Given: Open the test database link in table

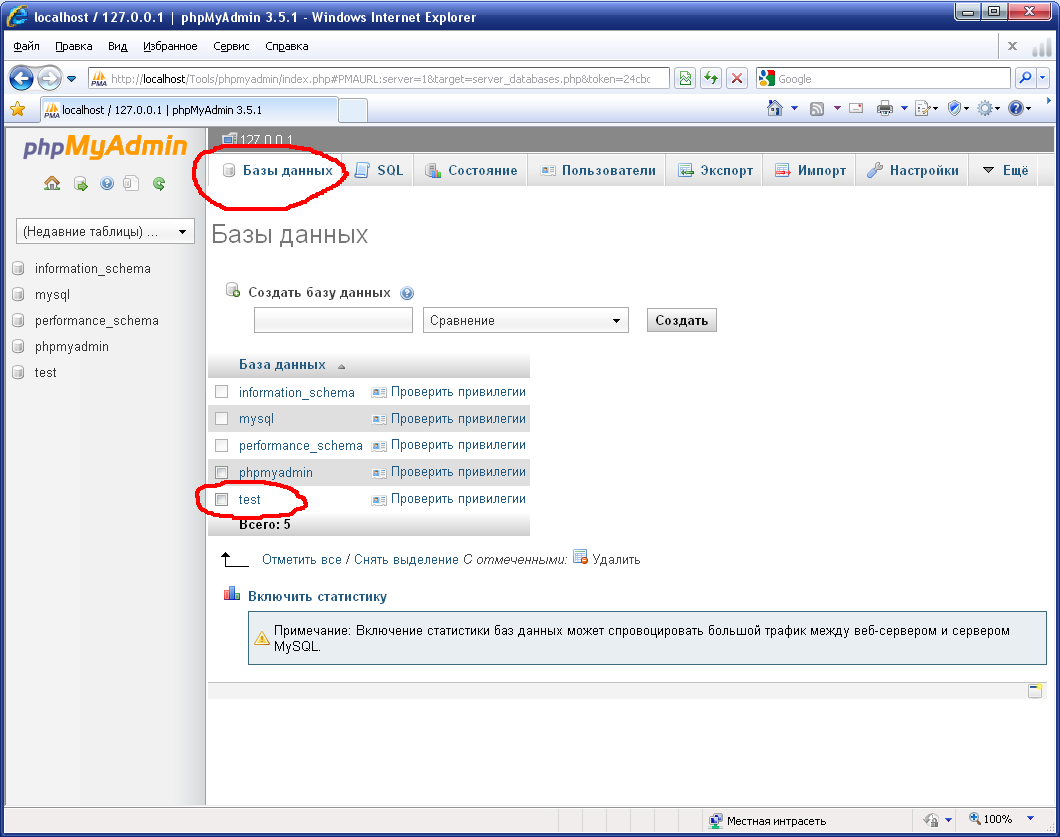Looking at the screenshot, I should click(x=249, y=500).
